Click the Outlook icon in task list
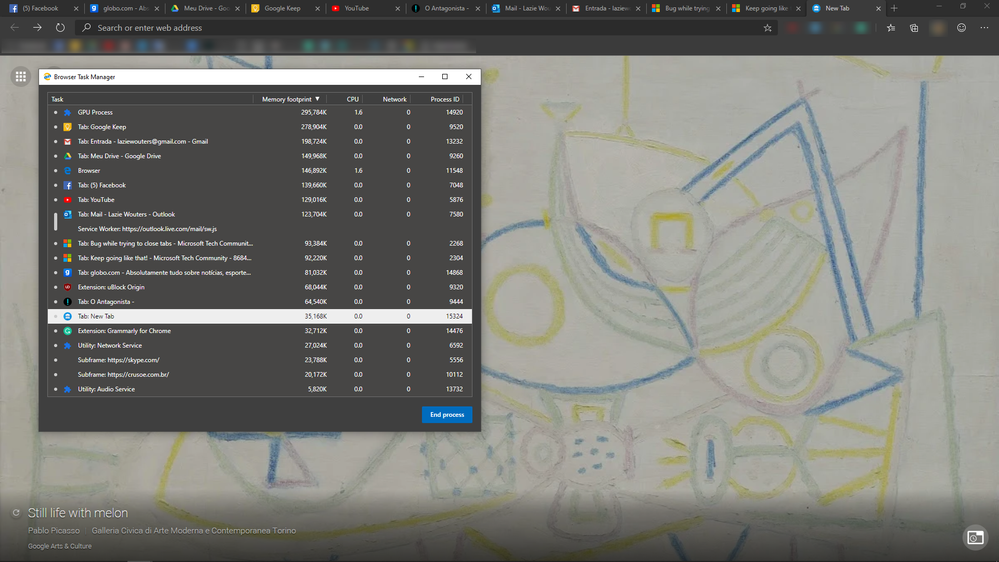The height and width of the screenshot is (562, 999). (68, 215)
